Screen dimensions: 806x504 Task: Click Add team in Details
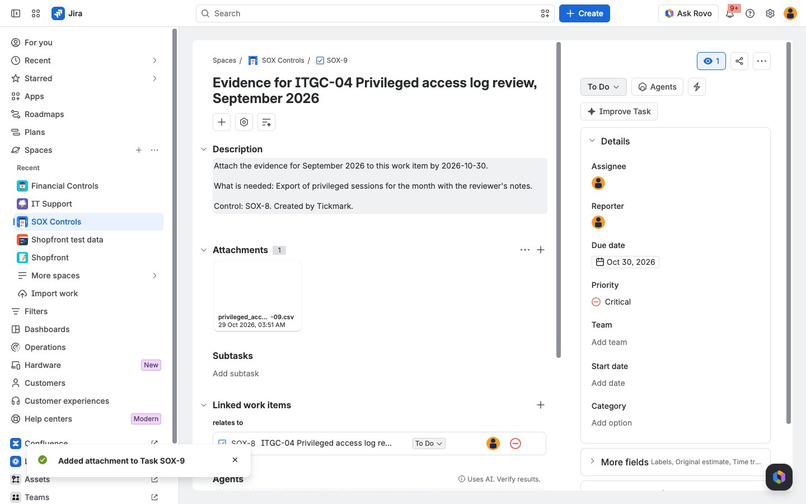point(609,343)
